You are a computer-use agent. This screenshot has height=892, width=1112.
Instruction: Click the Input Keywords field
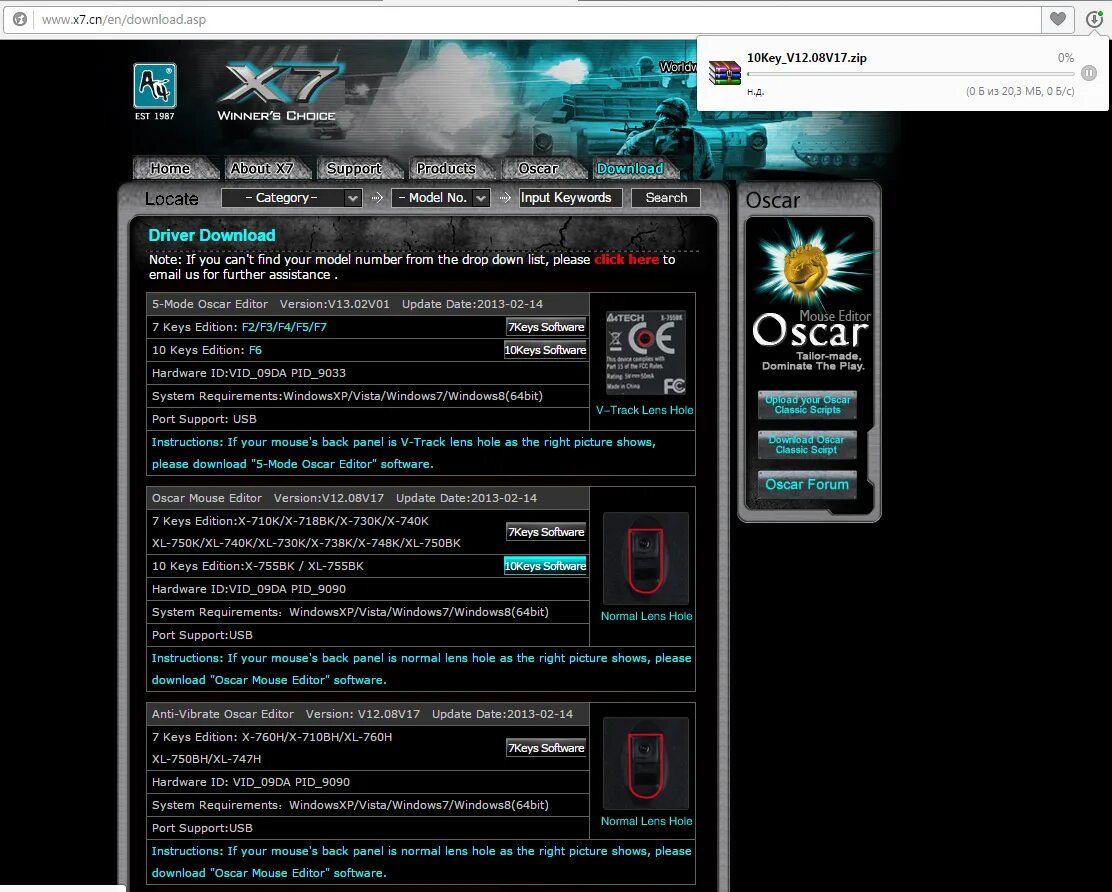click(x=570, y=198)
